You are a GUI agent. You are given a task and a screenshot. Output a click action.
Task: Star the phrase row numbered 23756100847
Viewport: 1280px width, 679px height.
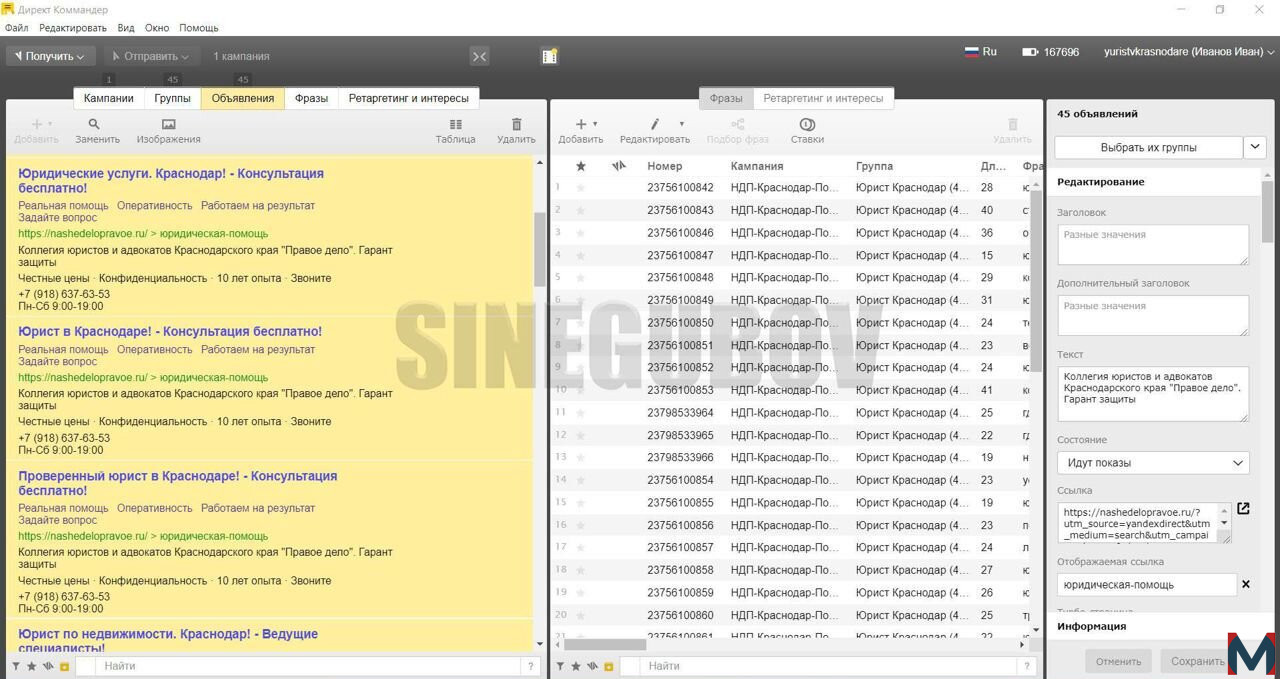click(x=580, y=255)
